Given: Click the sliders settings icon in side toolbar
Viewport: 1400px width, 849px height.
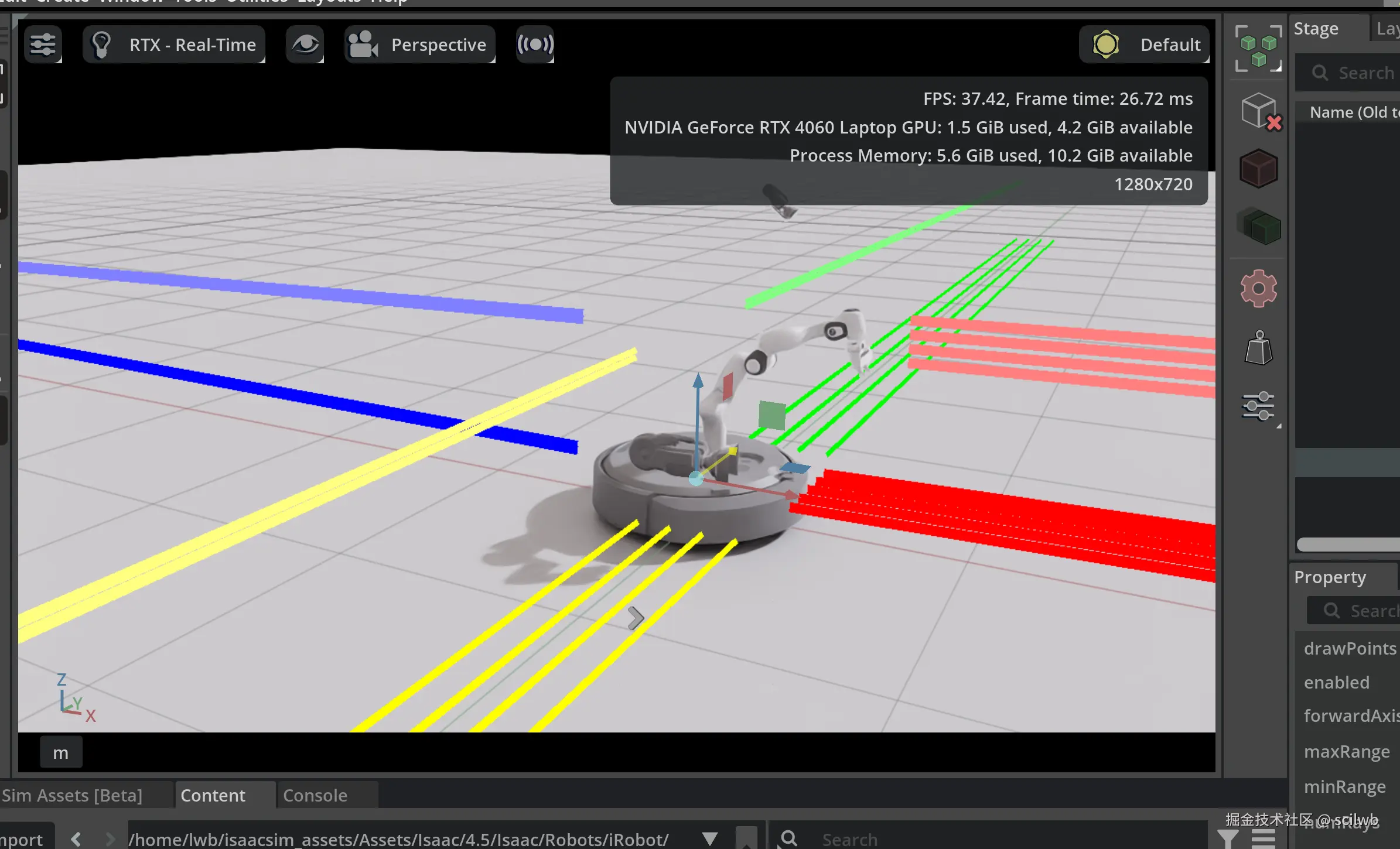Looking at the screenshot, I should point(1258,406).
